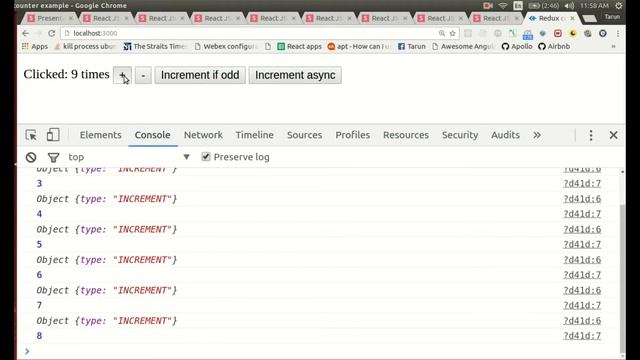Click the Increment if odd button

coord(200,76)
